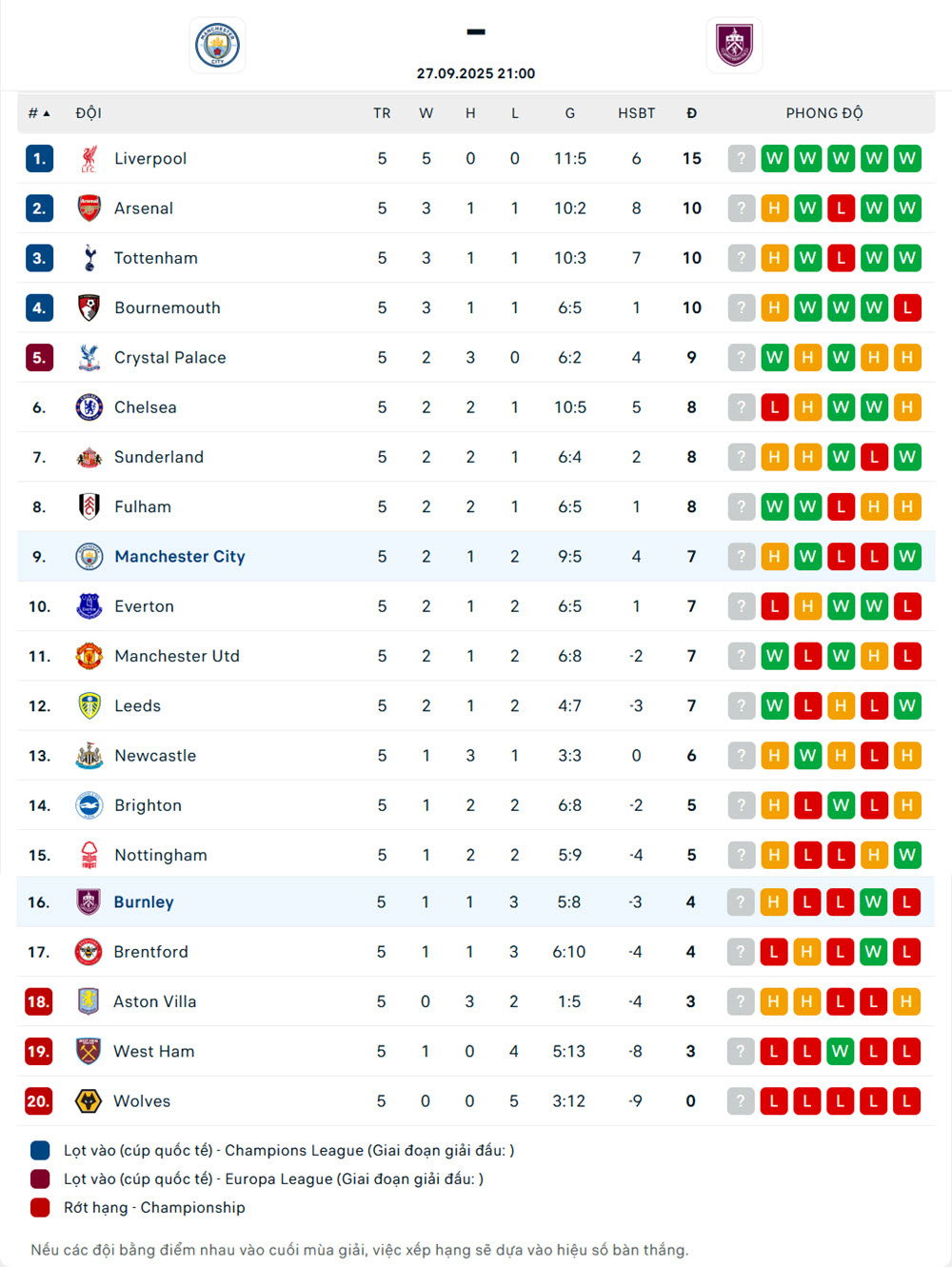Click the PHONG ĐỘ form column header
952x1267 pixels.
coord(824,113)
